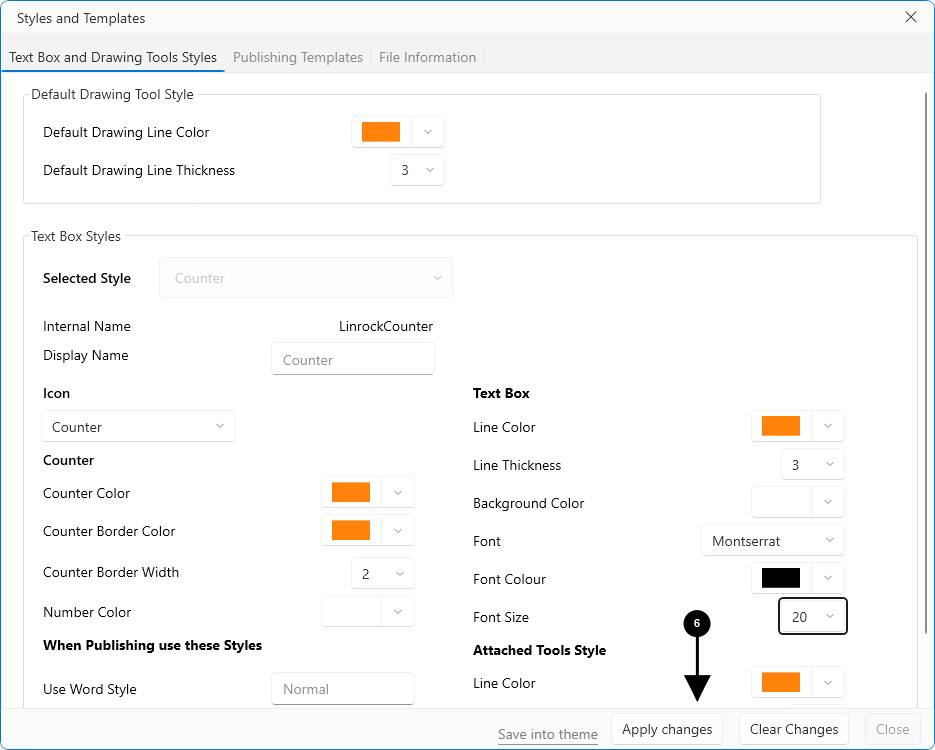935x750 pixels.
Task: Click the Use Word Style input field
Action: pos(342,689)
